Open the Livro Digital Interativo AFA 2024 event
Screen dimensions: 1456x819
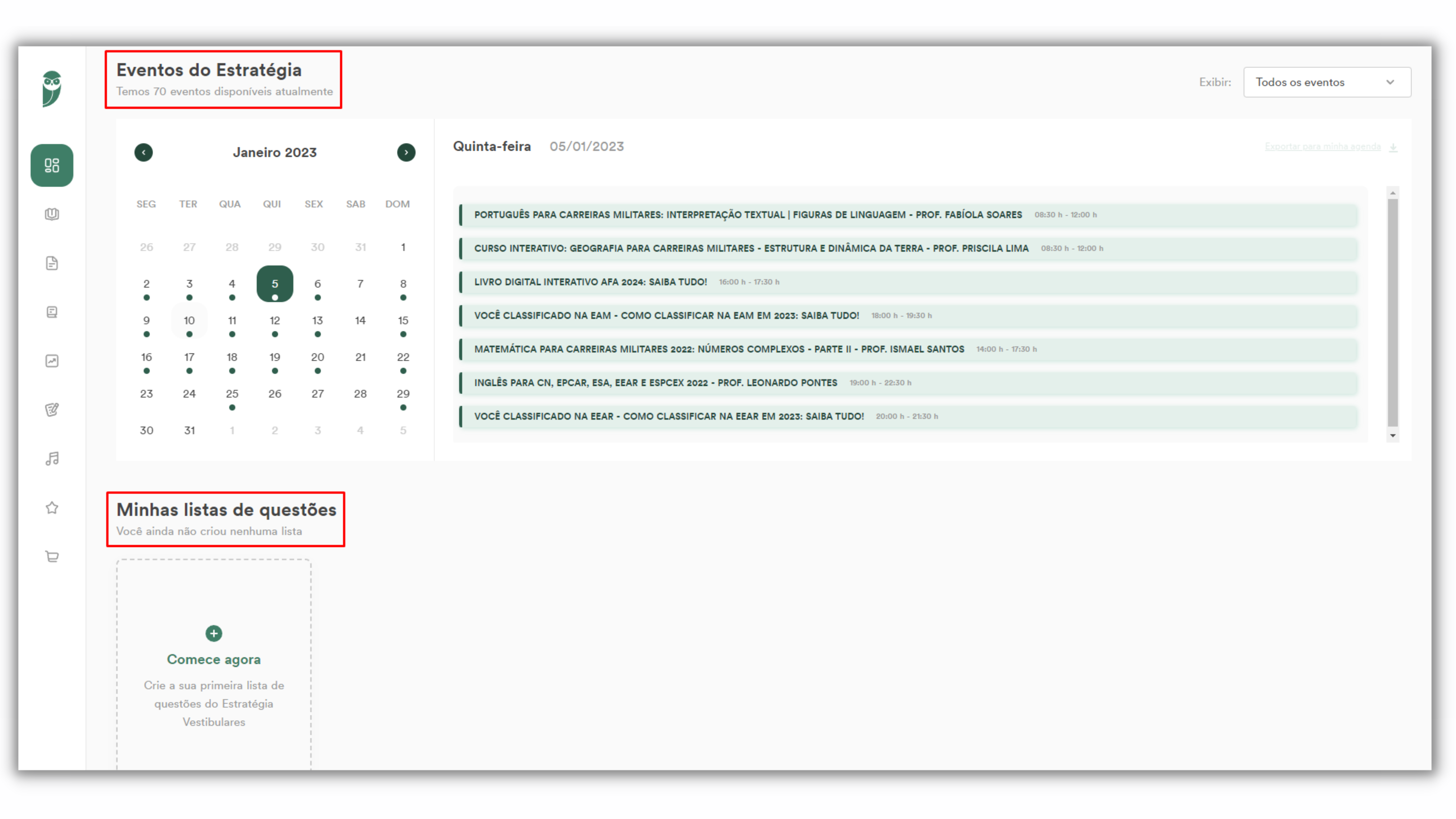590,282
